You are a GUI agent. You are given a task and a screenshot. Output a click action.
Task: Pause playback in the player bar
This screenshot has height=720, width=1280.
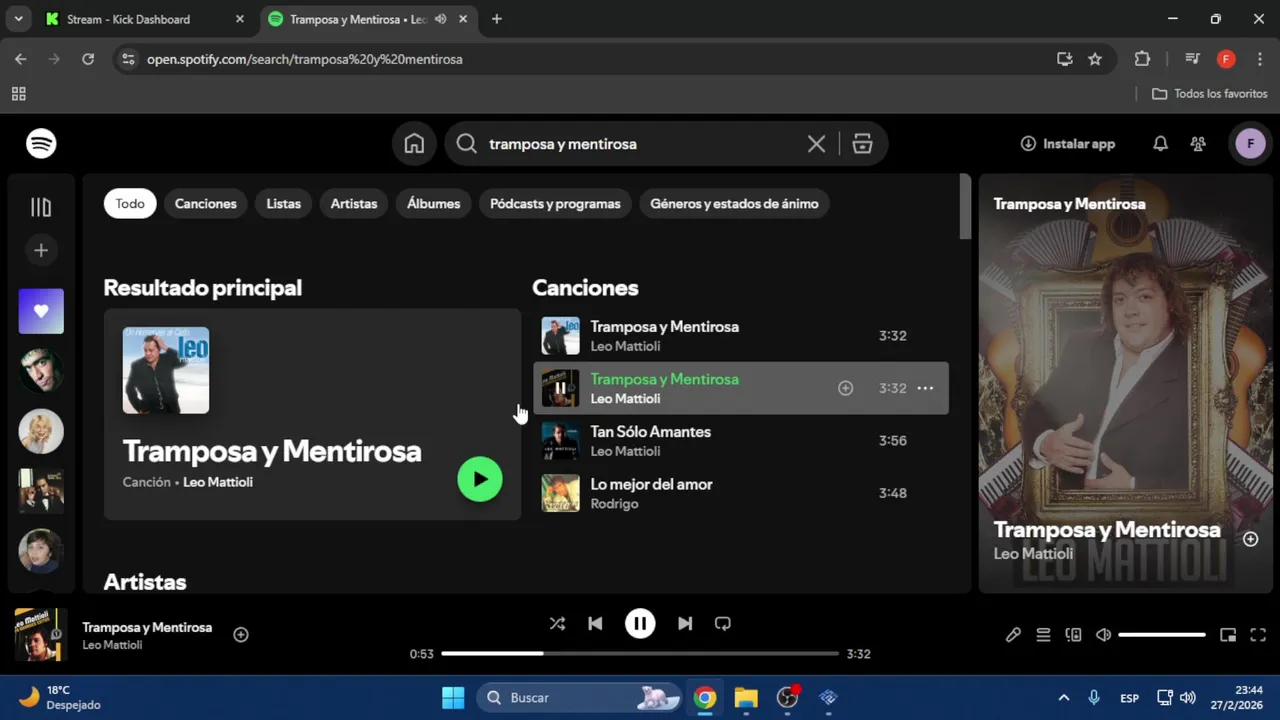pyautogui.click(x=640, y=623)
